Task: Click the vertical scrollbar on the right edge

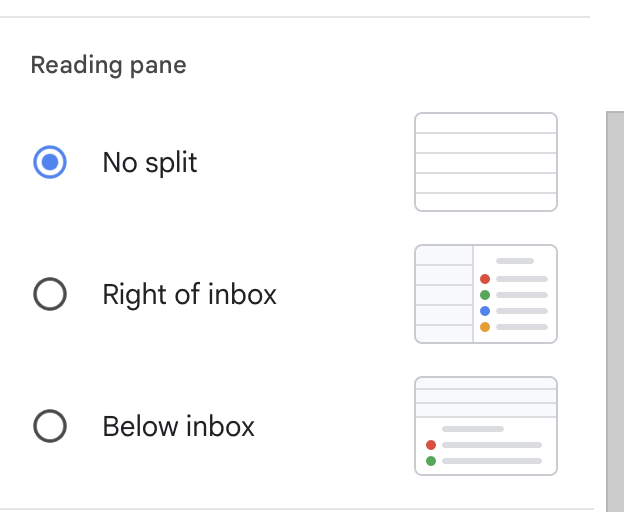Action: (615, 300)
